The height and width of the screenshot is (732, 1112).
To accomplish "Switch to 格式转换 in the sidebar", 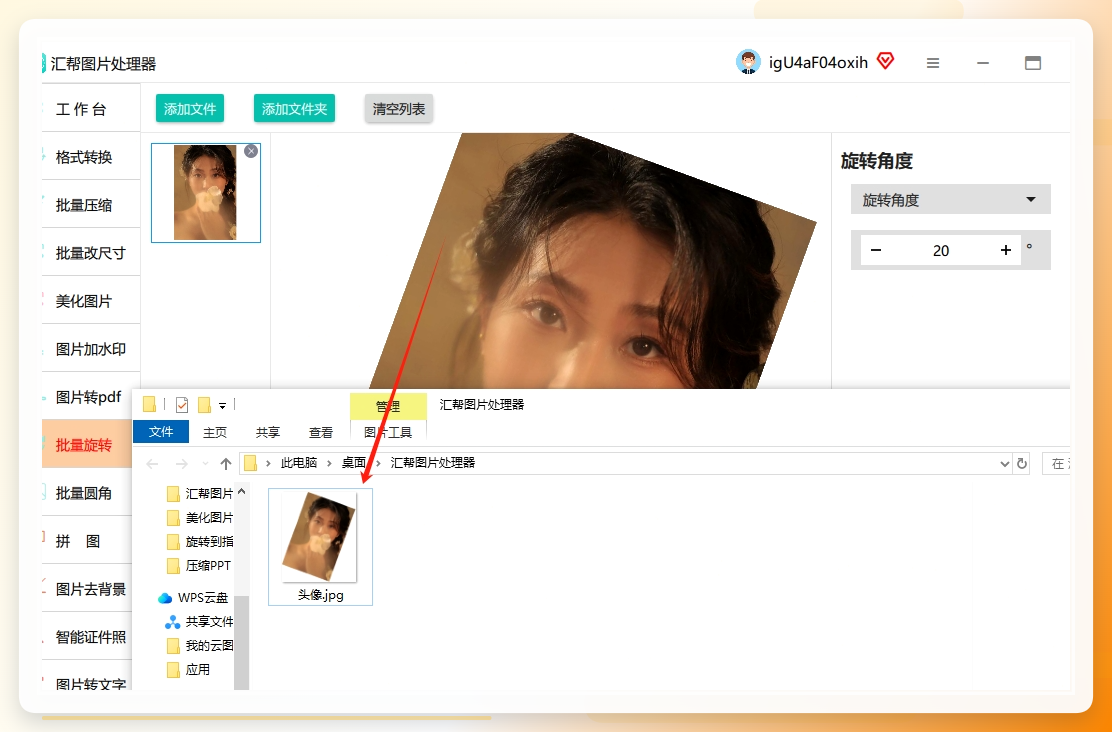I will click(x=91, y=157).
